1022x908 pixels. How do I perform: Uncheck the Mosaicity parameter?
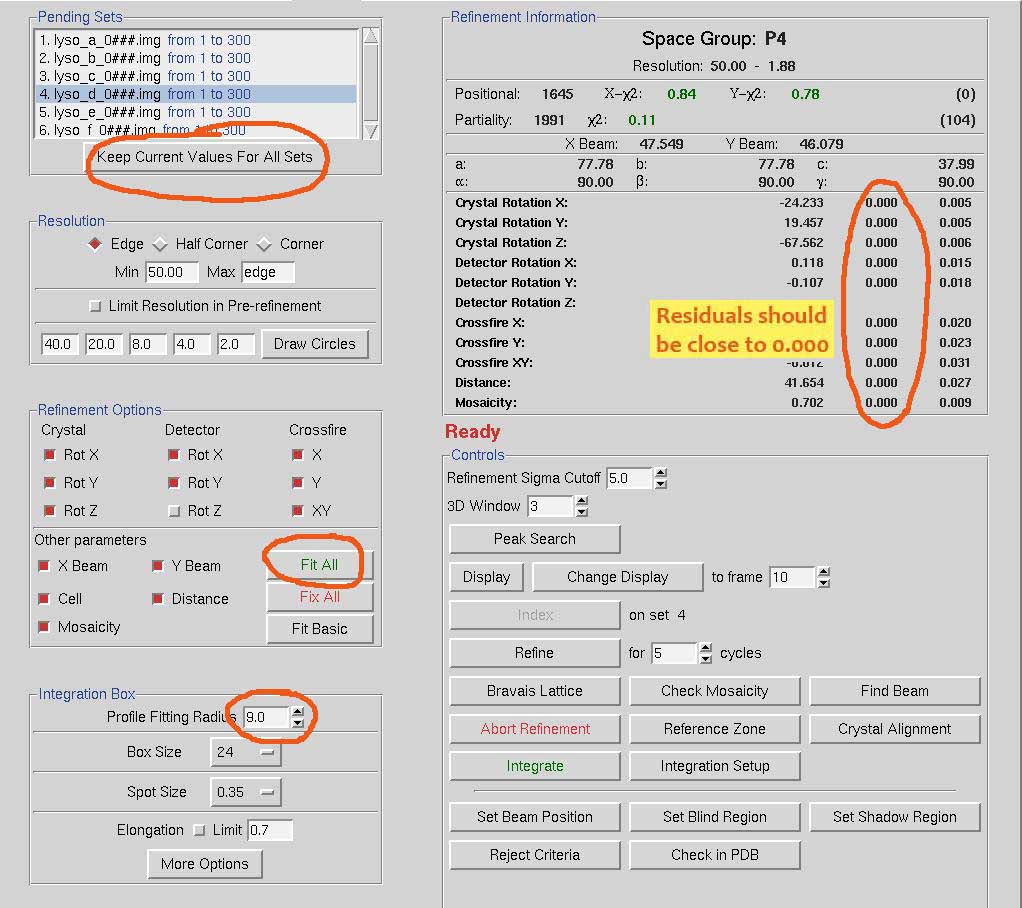pos(44,627)
